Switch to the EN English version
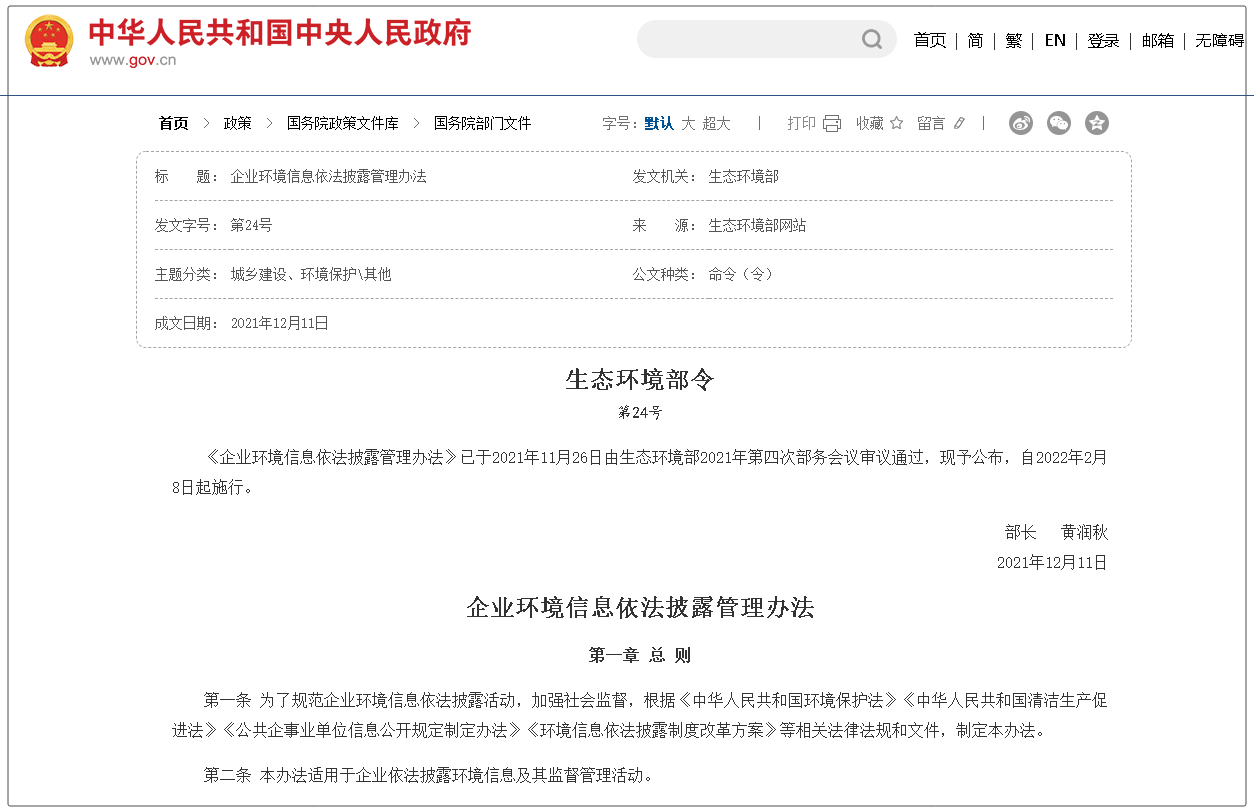The image size is (1254, 811). click(x=1055, y=40)
